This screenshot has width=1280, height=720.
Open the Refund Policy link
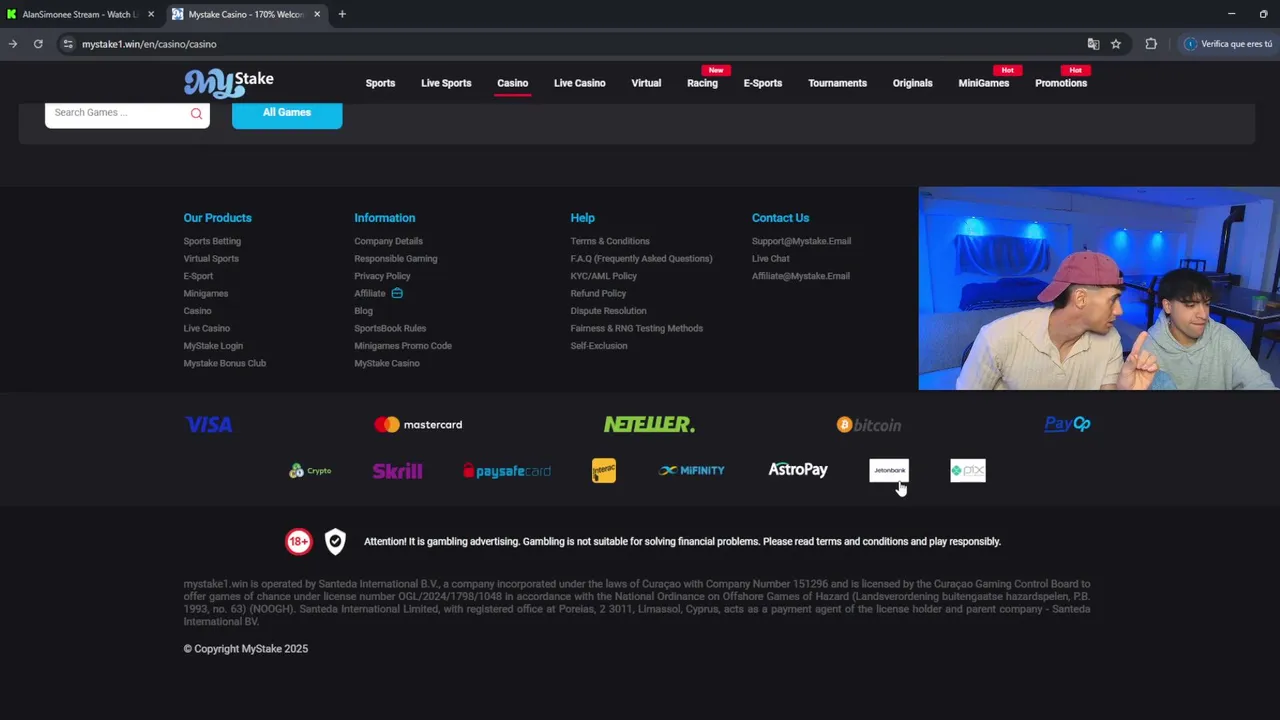tap(598, 293)
